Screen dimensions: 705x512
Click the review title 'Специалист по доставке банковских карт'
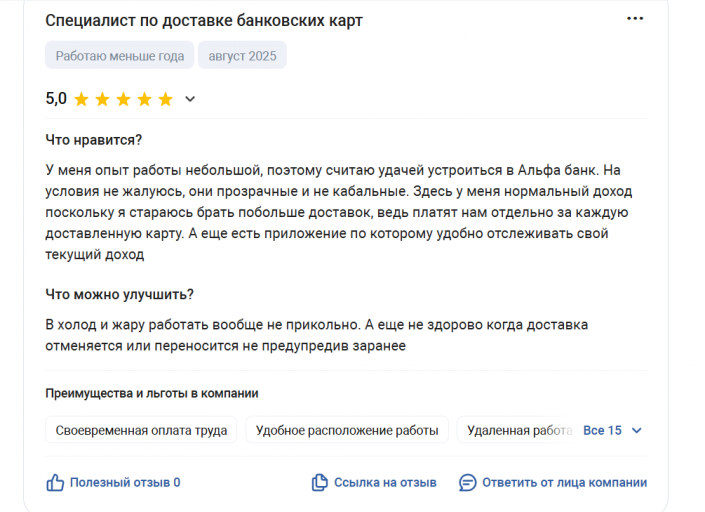coord(204,20)
